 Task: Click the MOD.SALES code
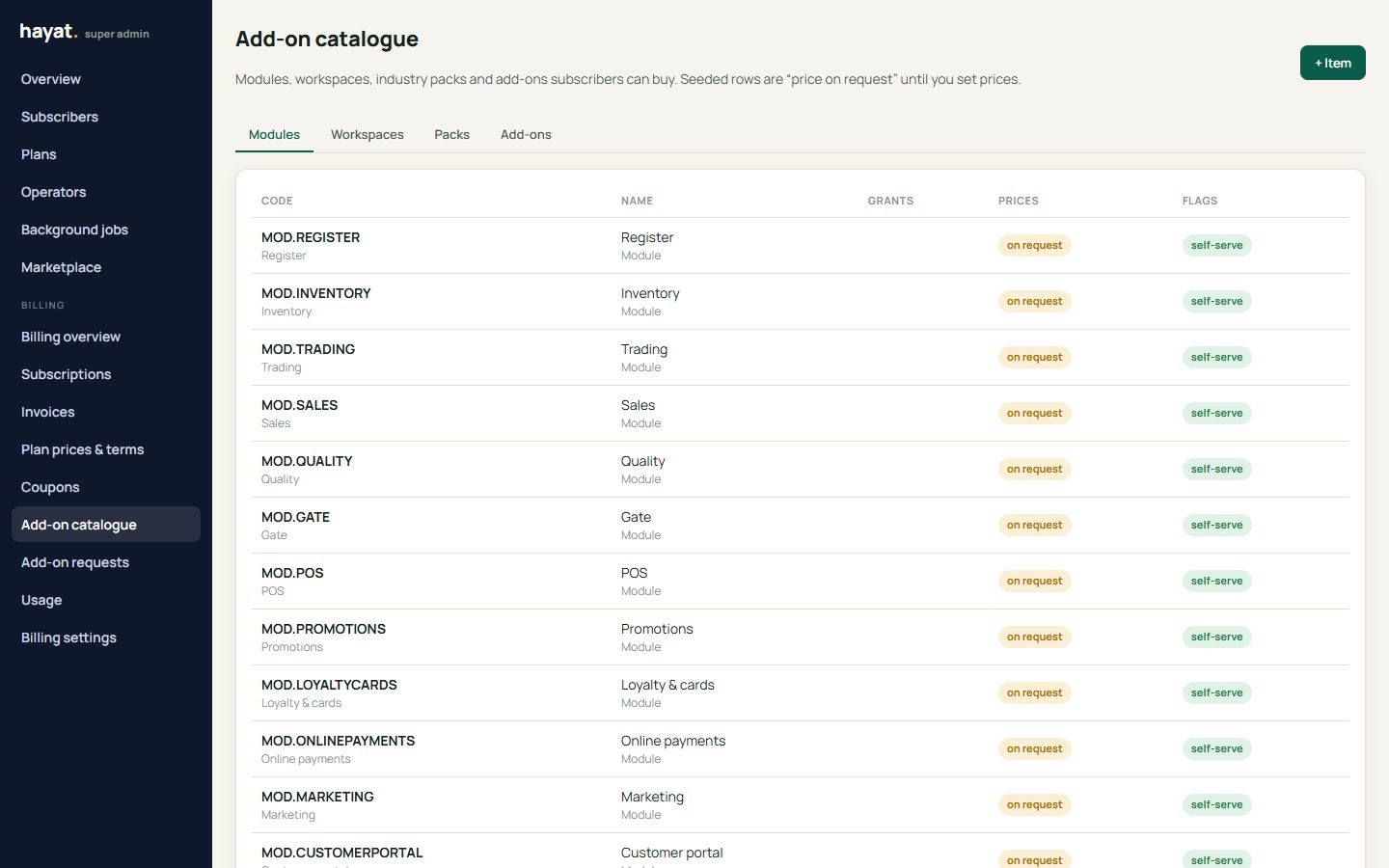pyautogui.click(x=299, y=405)
